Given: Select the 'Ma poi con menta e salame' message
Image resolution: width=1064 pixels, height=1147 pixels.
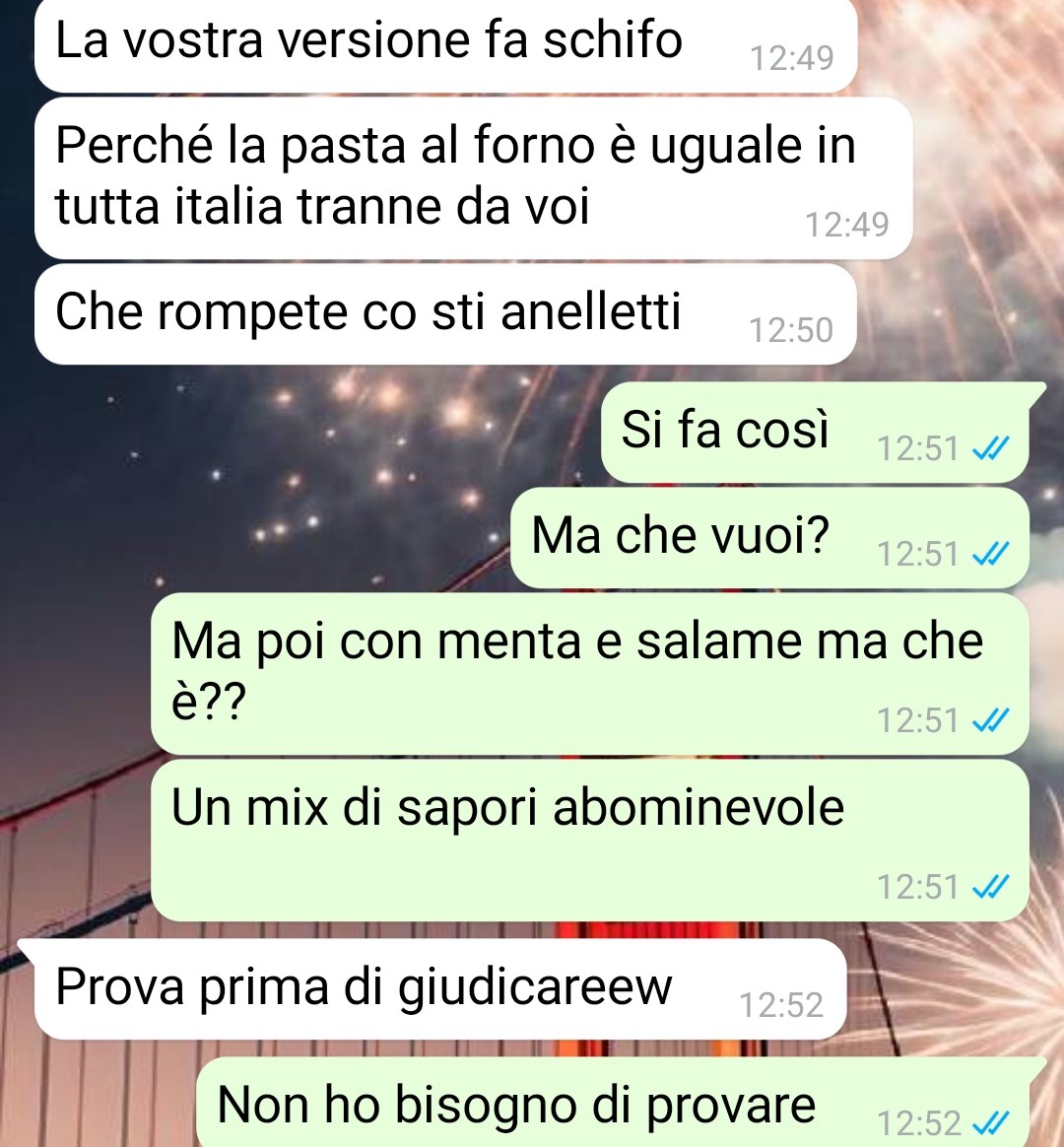Looking at the screenshot, I should pyautogui.click(x=589, y=674).
